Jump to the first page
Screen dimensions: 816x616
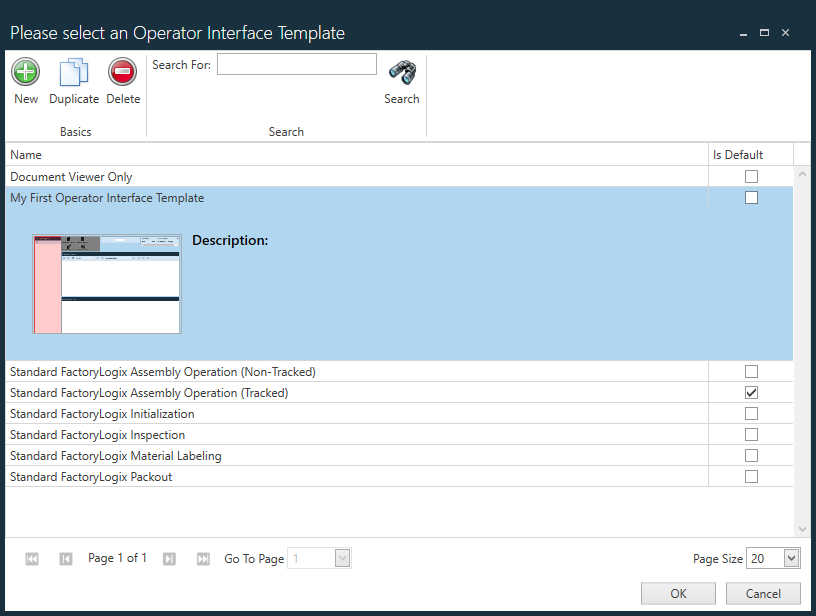coord(31,558)
